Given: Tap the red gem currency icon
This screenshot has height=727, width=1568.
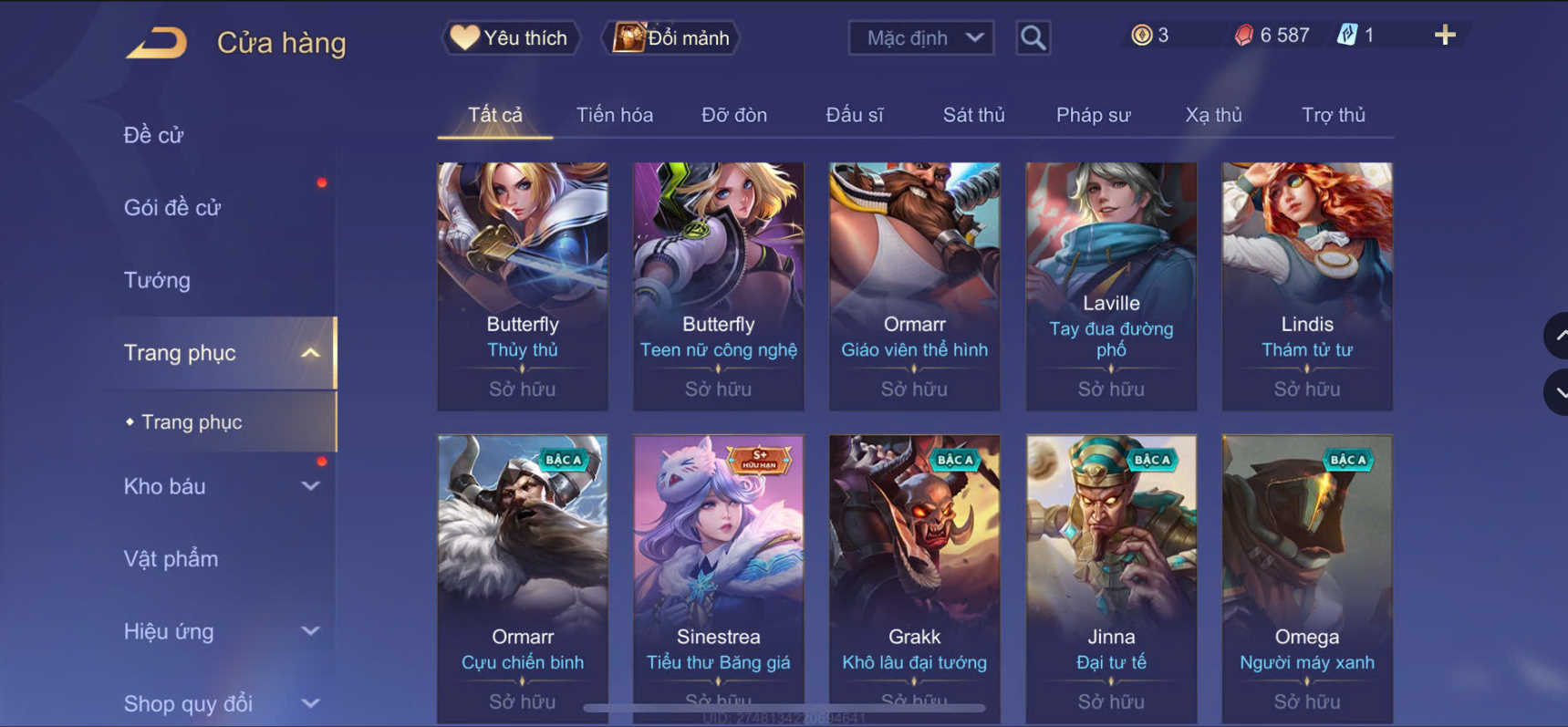Looking at the screenshot, I should (x=1243, y=36).
